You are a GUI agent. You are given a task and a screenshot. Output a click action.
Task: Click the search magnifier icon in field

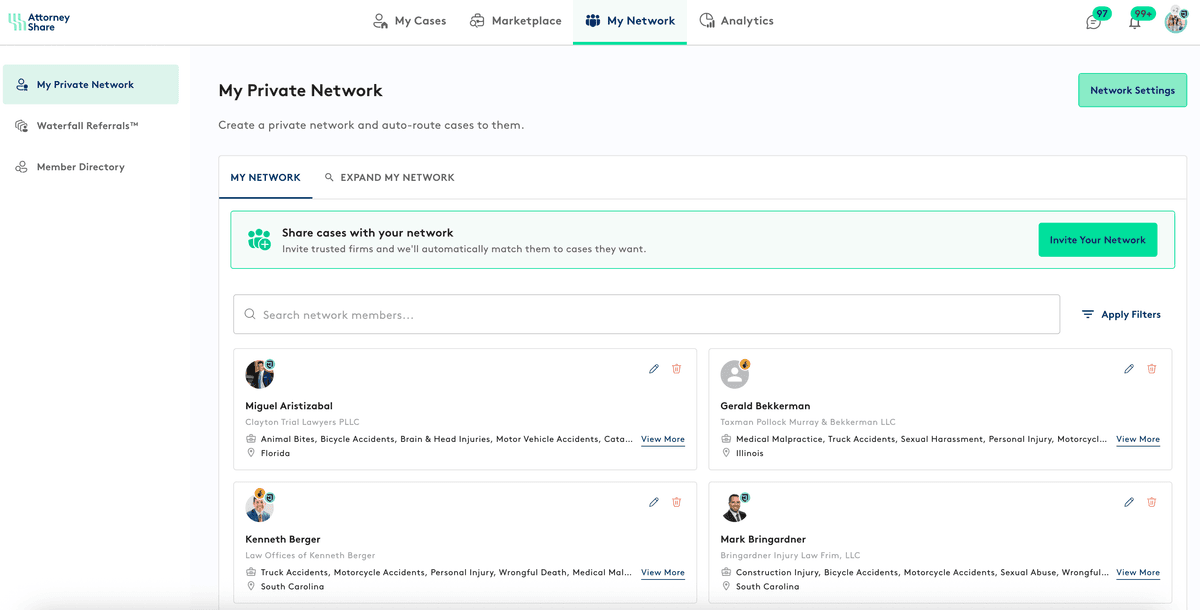click(x=250, y=314)
